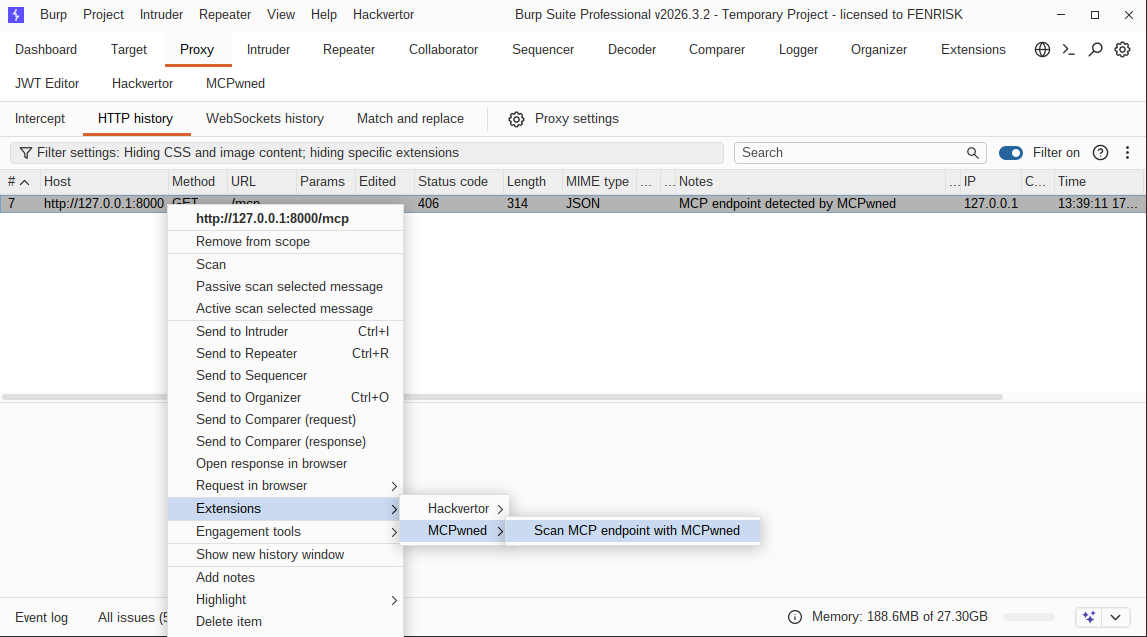Open the help question-mark icon near Filter on
The width and height of the screenshot is (1147, 637).
(x=1100, y=152)
